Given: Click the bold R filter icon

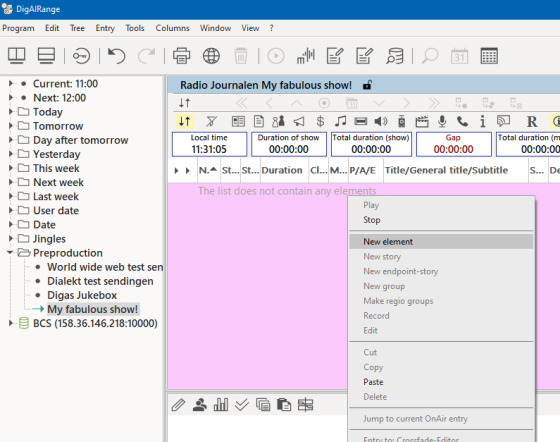Looking at the screenshot, I should (x=532, y=122).
